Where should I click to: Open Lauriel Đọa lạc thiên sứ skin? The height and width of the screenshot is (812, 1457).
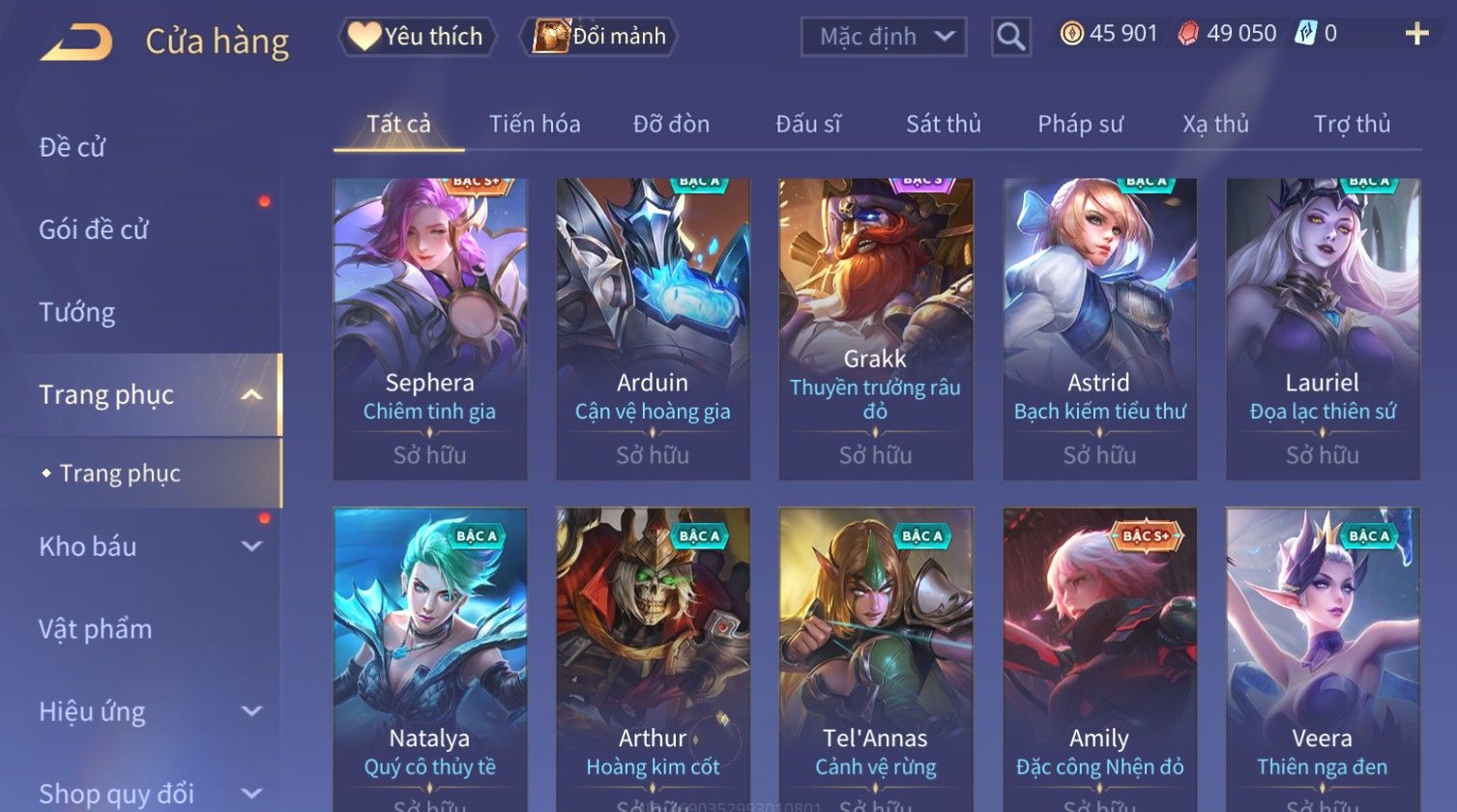1323,329
